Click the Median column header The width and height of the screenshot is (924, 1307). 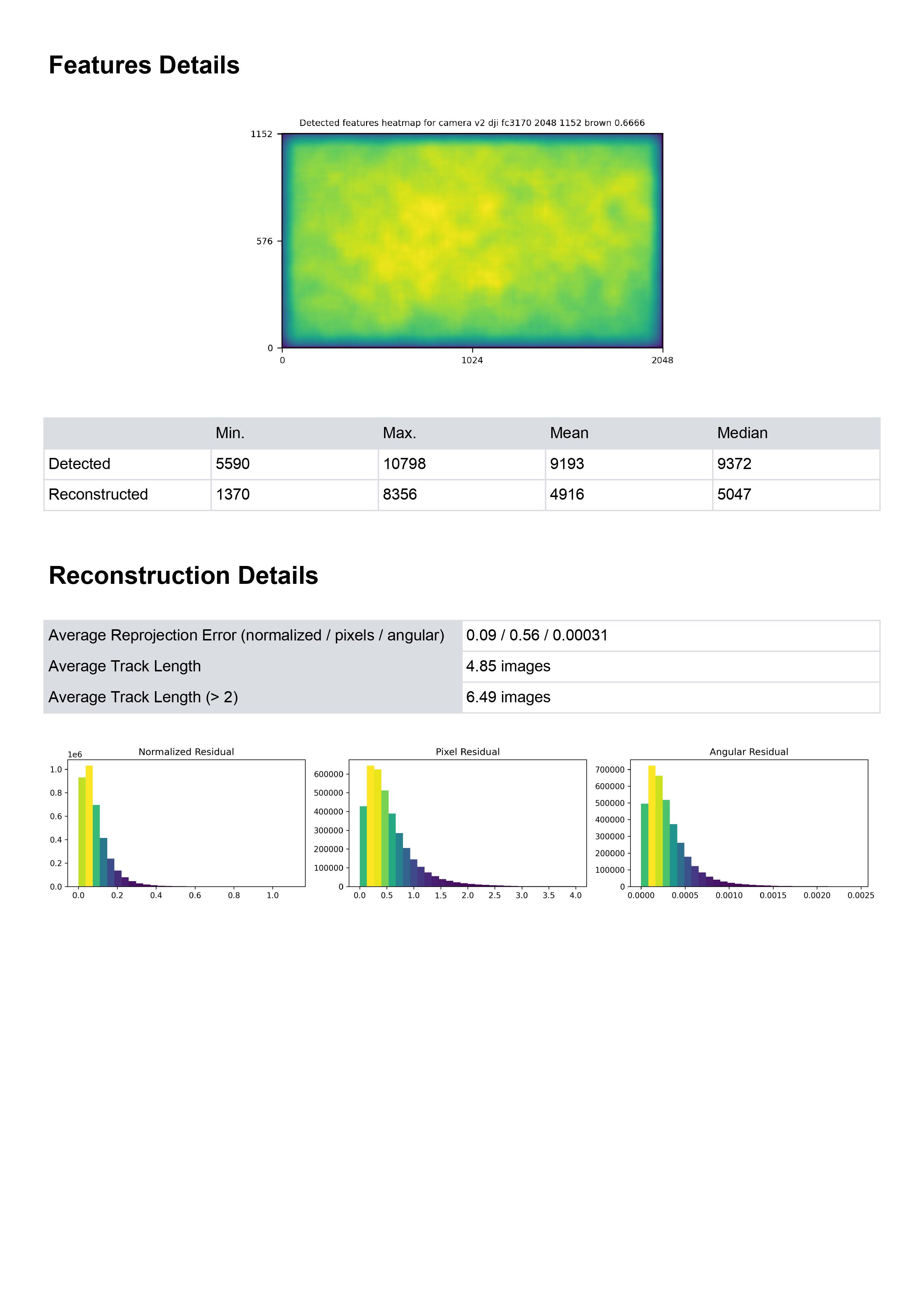(x=742, y=433)
